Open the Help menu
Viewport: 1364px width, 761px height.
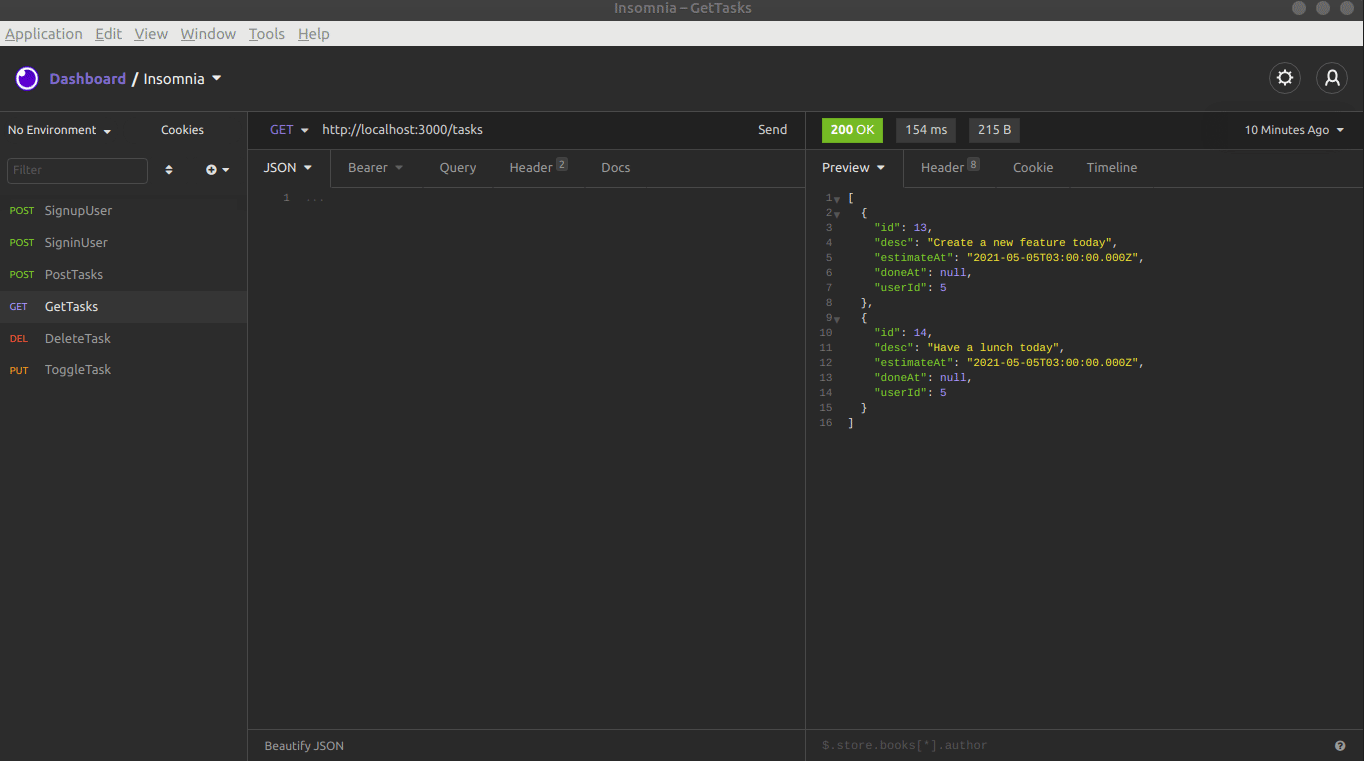coord(314,34)
